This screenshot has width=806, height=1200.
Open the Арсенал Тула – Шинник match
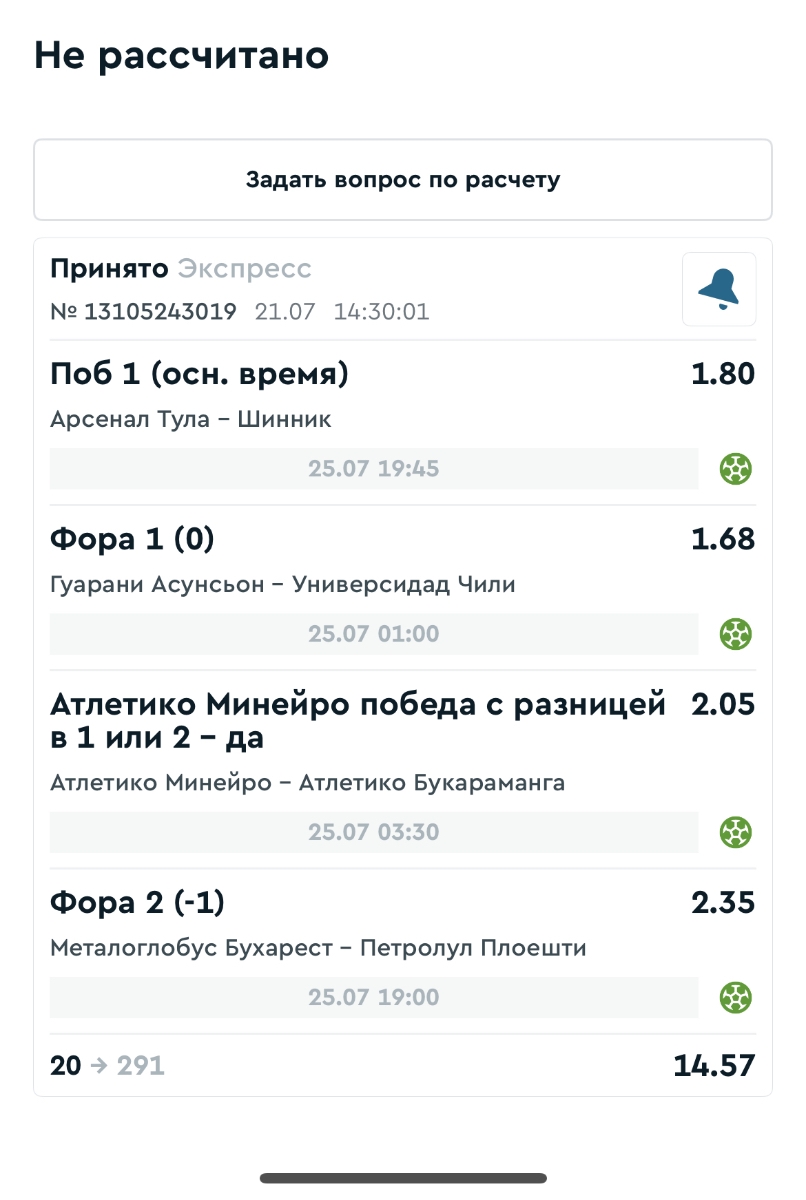[x=190, y=419]
